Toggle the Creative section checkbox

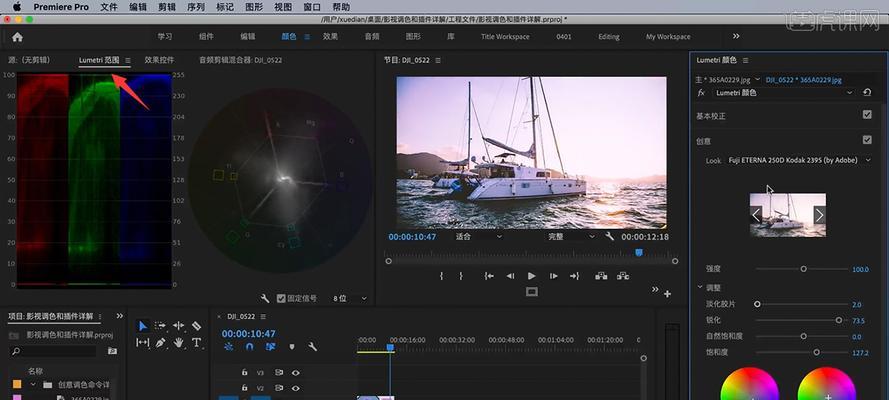[867, 139]
